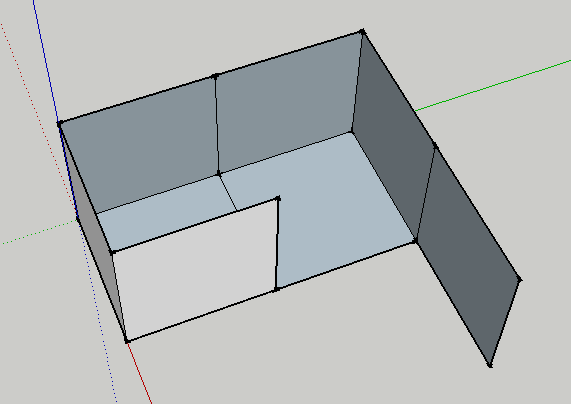The image size is (571, 404).
Task: Click the solid green axis line
Action: (493, 85)
